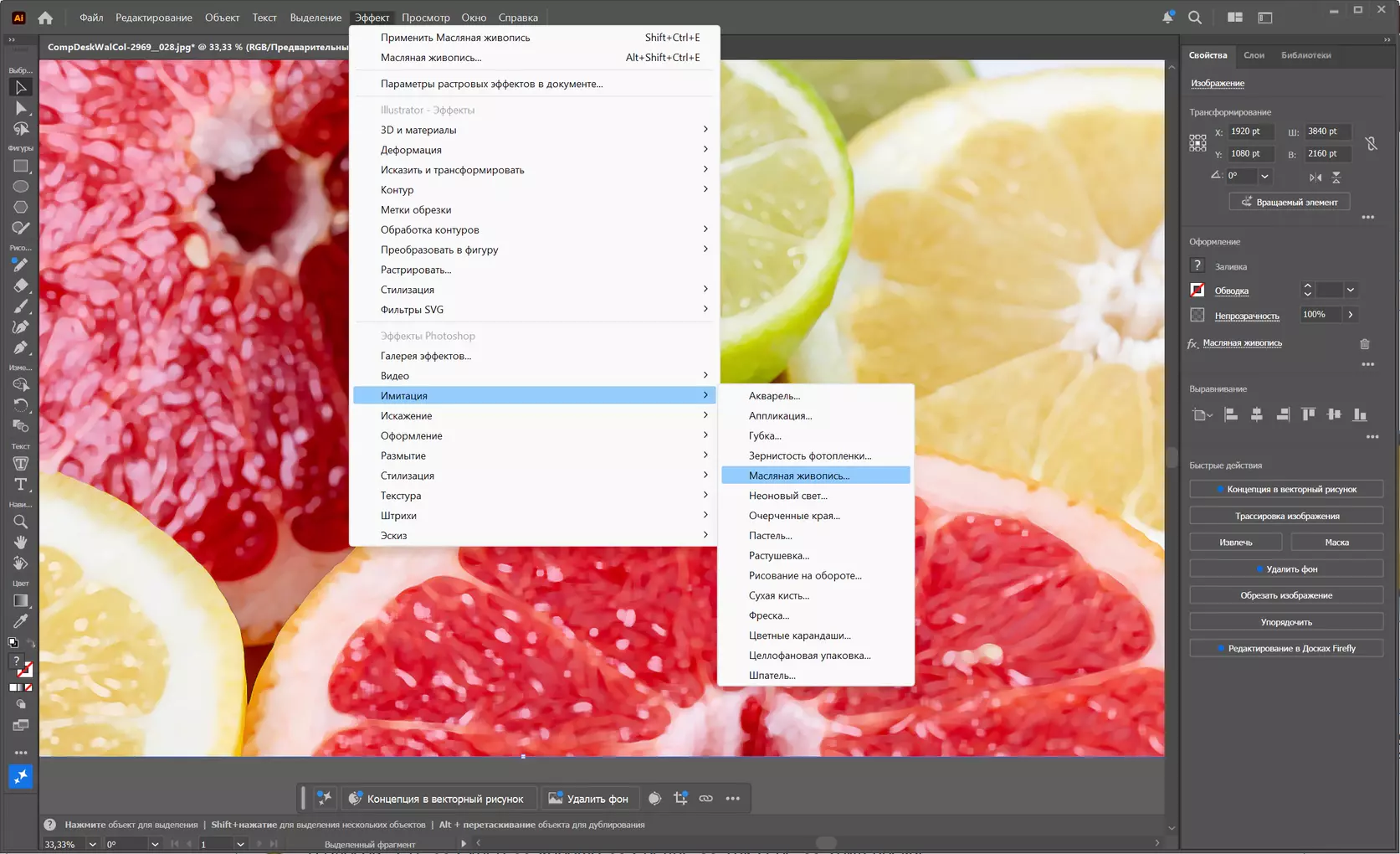Select the Eyedropper tool
The height and width of the screenshot is (854, 1400).
click(20, 621)
